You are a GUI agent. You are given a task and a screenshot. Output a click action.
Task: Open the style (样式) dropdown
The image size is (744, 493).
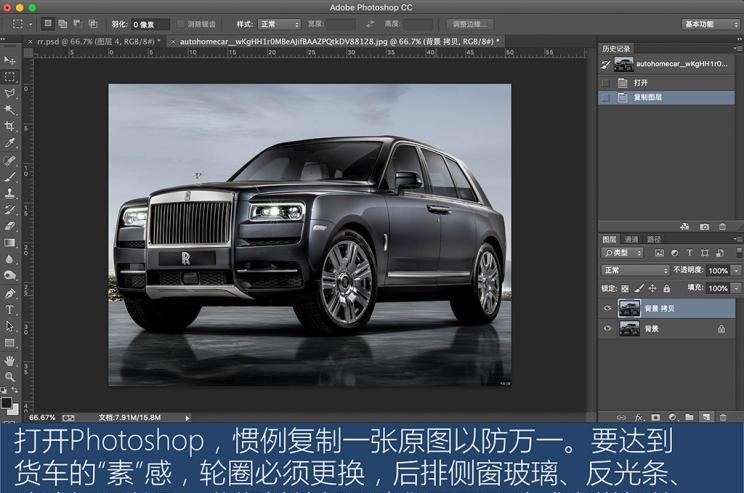pos(279,24)
